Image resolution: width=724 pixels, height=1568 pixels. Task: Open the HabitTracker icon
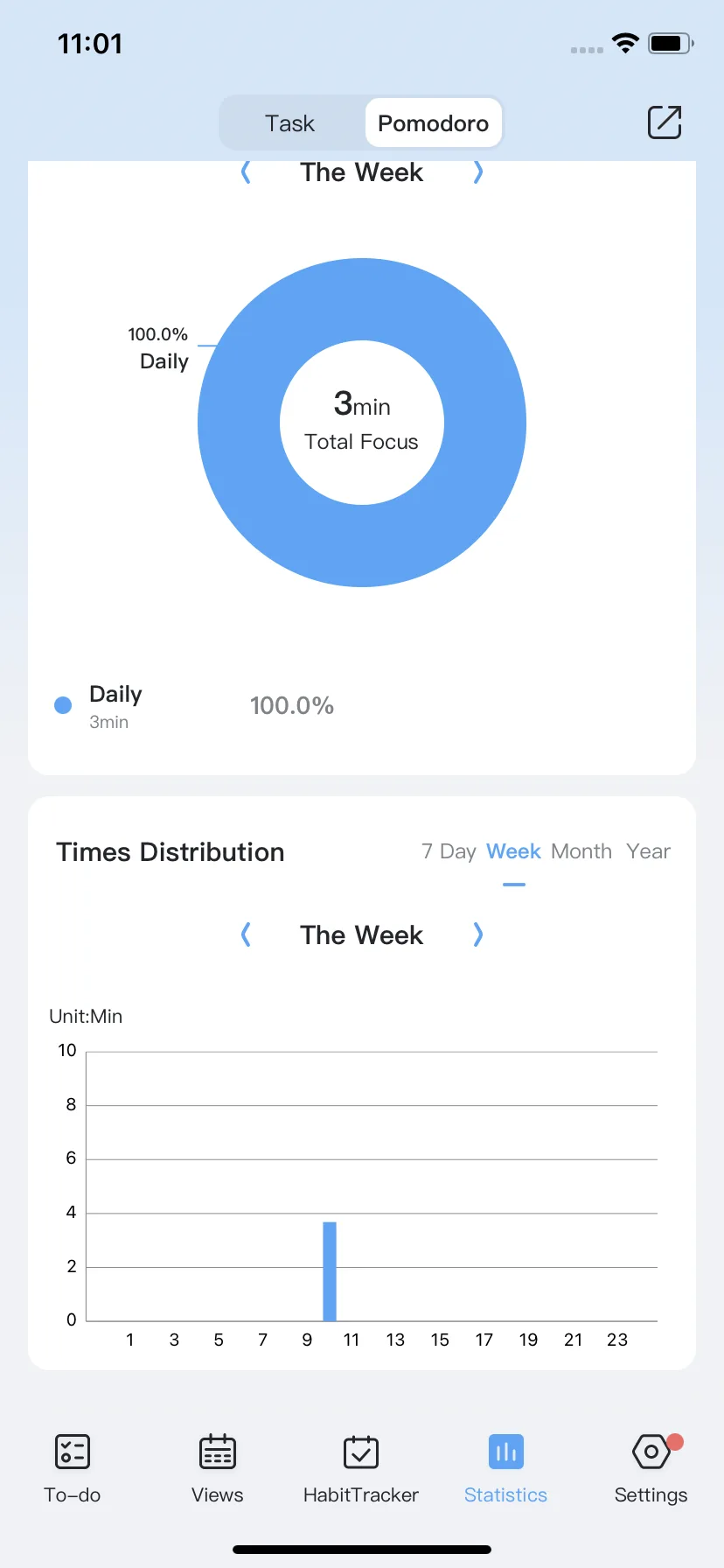[x=361, y=1452]
